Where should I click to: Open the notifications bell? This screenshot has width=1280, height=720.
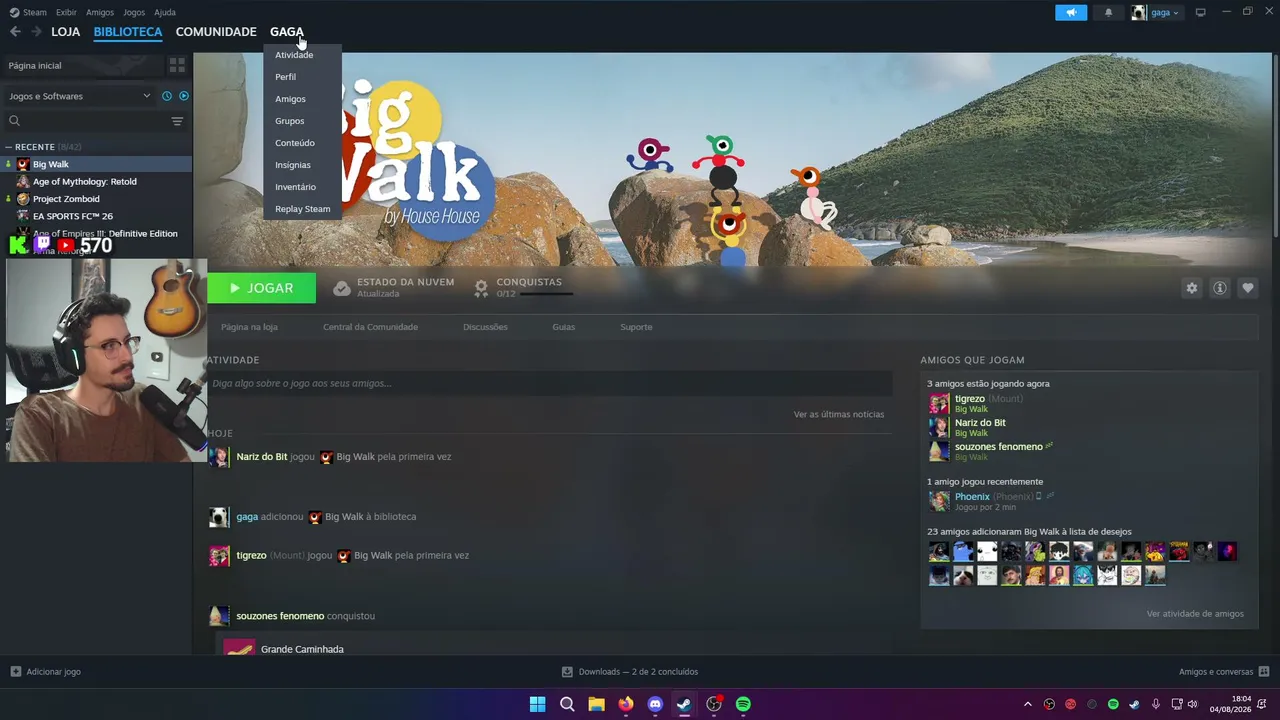1108,13
